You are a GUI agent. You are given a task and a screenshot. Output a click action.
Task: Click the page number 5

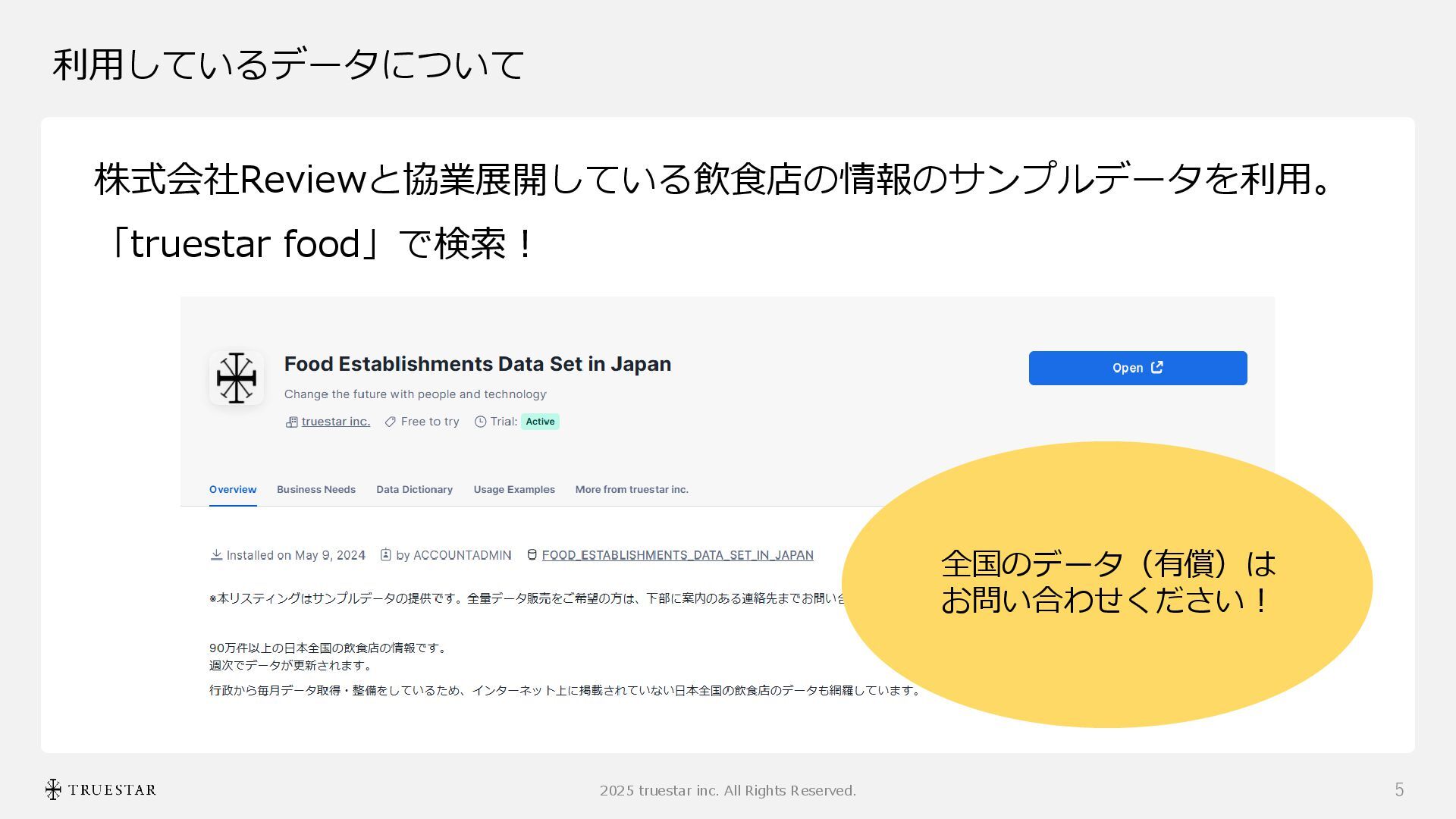point(1399,790)
